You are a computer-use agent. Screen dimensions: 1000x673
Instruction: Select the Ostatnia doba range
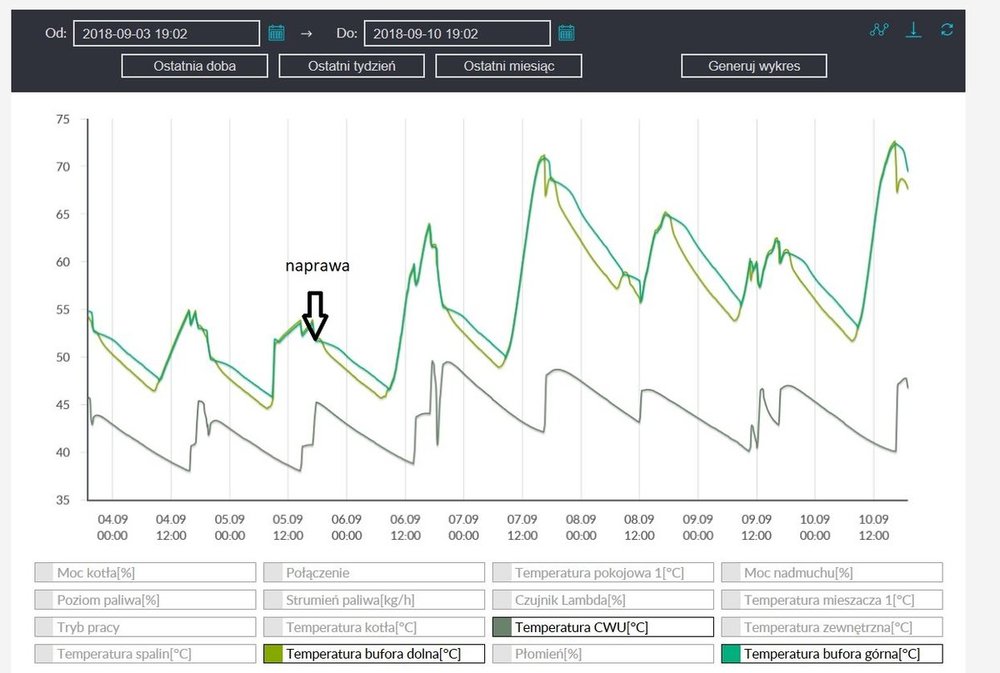(195, 66)
